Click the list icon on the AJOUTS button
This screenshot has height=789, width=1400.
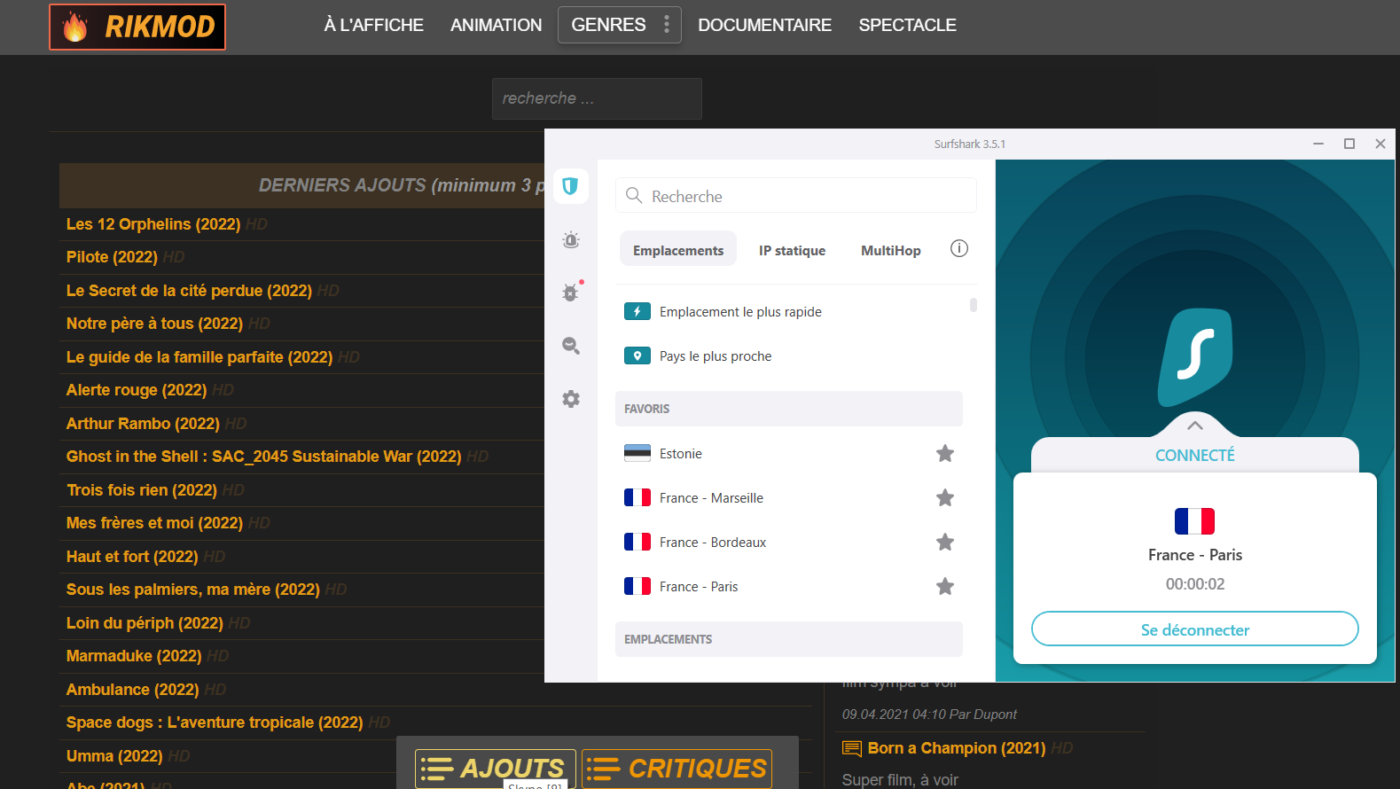[437, 769]
